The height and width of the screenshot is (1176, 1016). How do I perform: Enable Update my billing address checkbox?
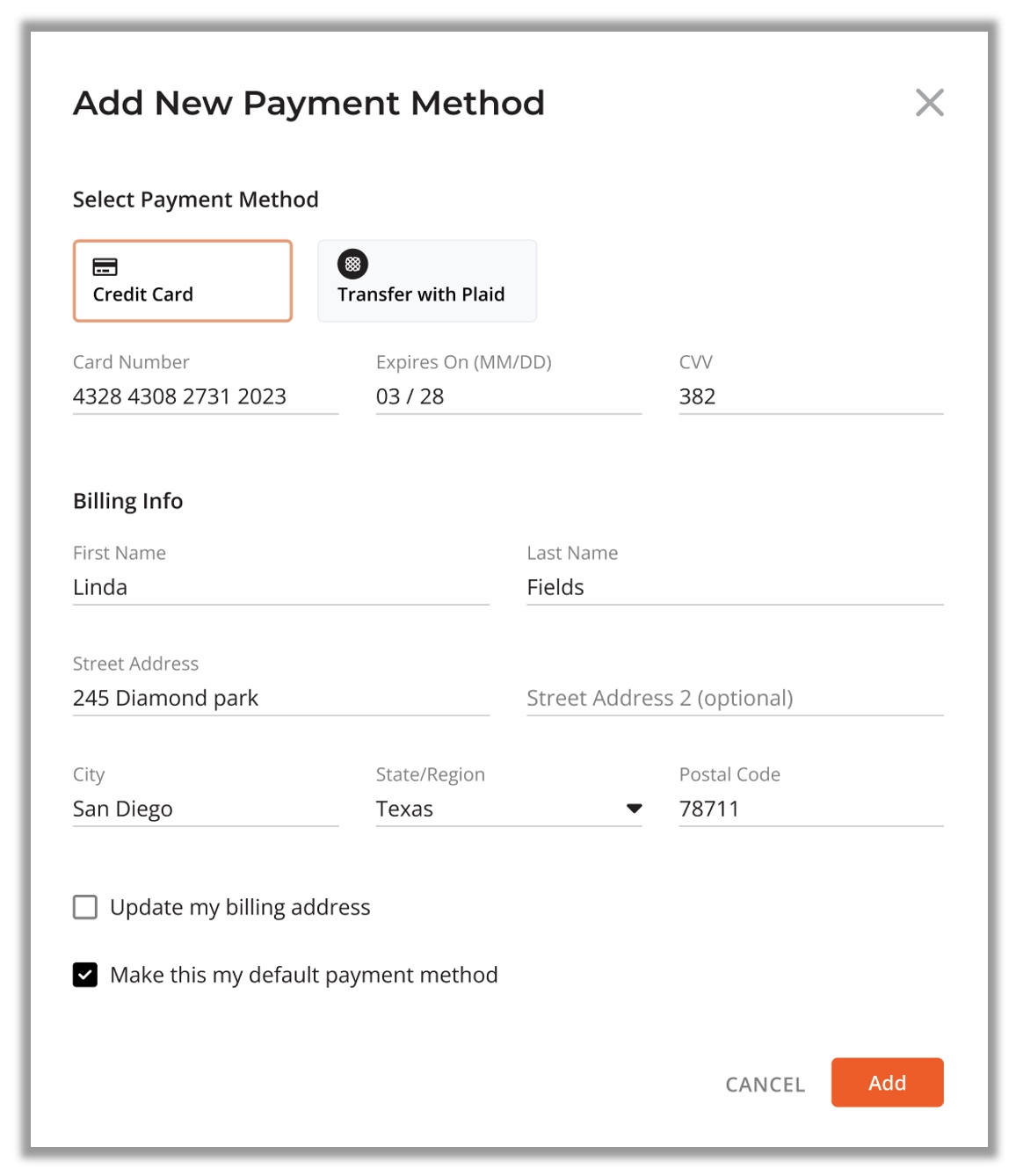coord(85,907)
